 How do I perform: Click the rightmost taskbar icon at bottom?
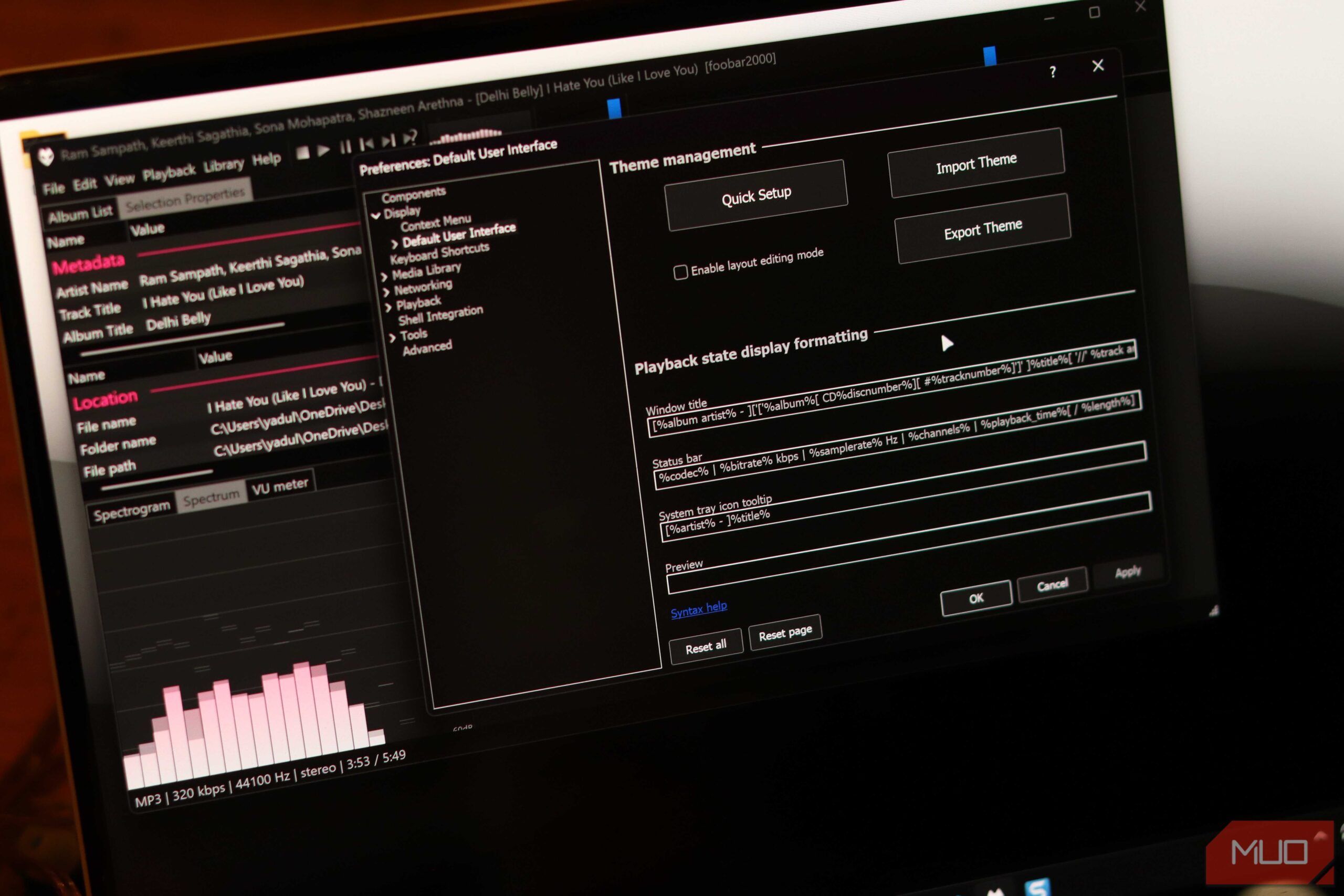tap(1038, 887)
